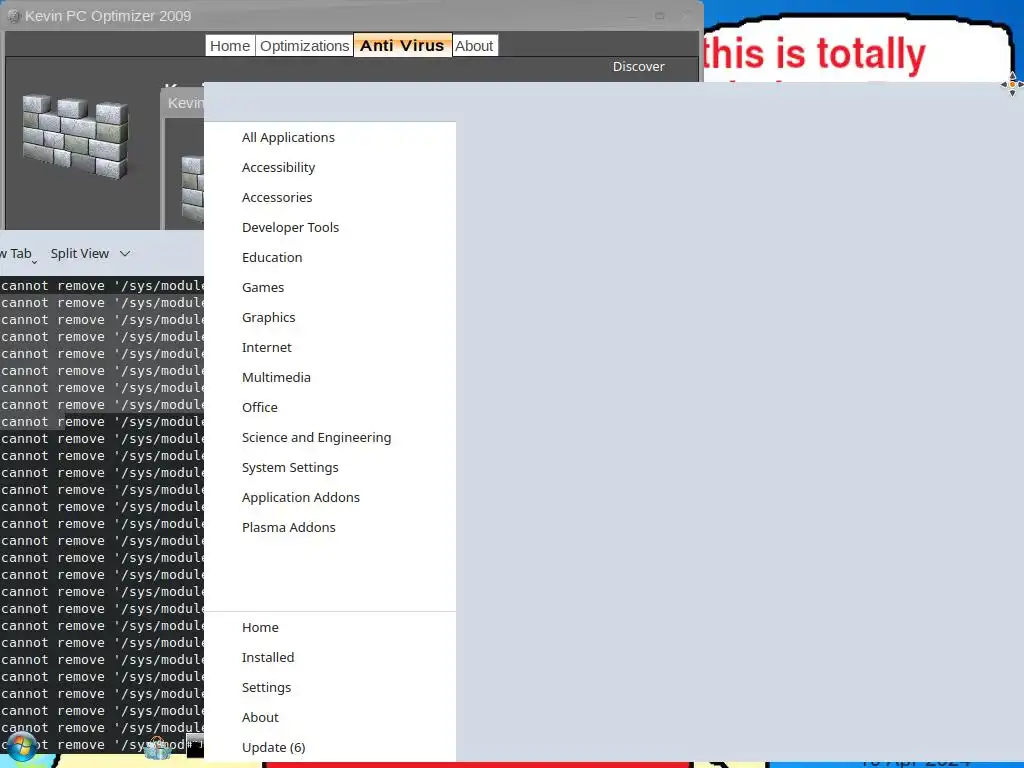Open the System Settings category

click(330, 468)
